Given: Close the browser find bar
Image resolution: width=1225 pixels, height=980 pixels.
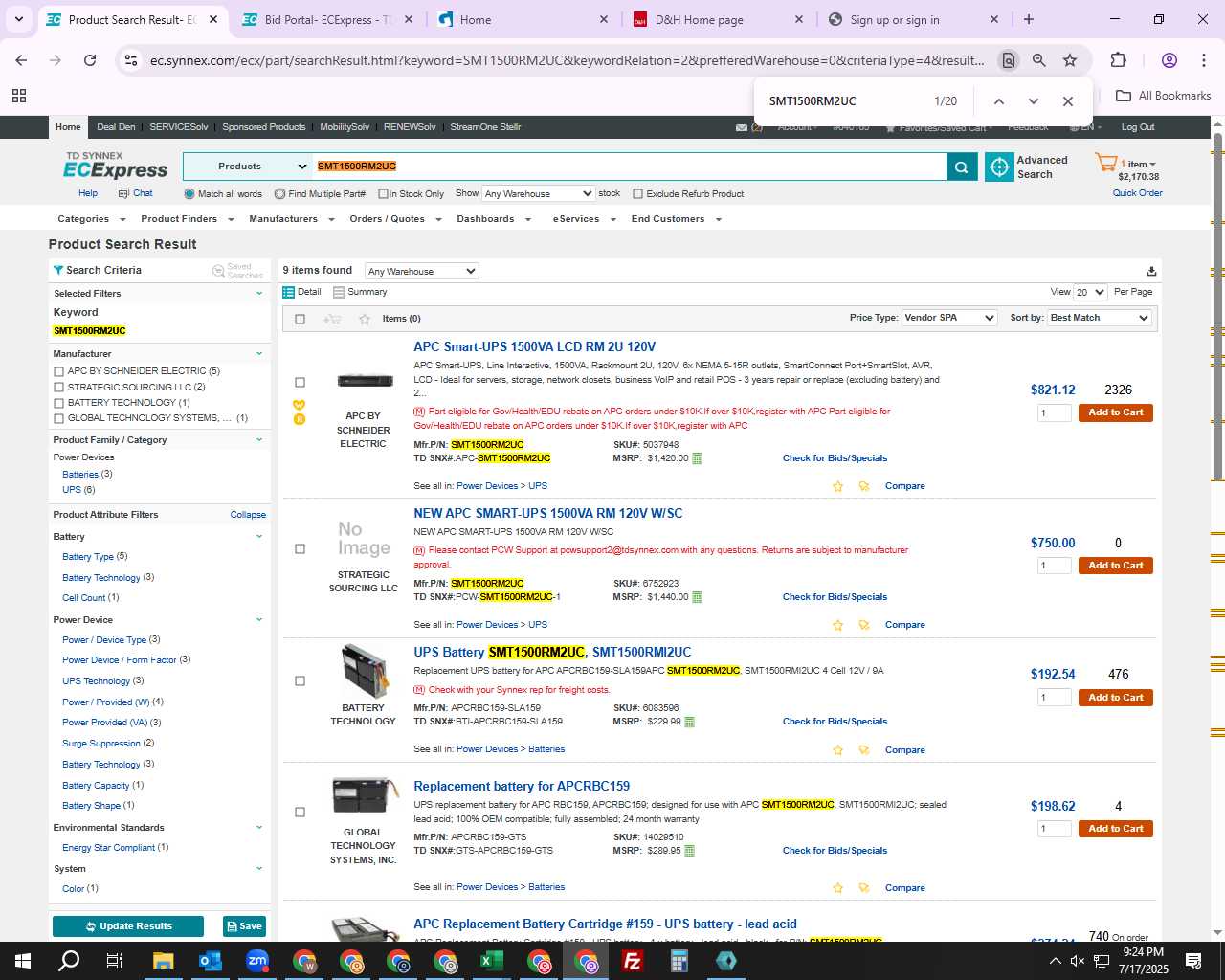Looking at the screenshot, I should [x=1067, y=101].
